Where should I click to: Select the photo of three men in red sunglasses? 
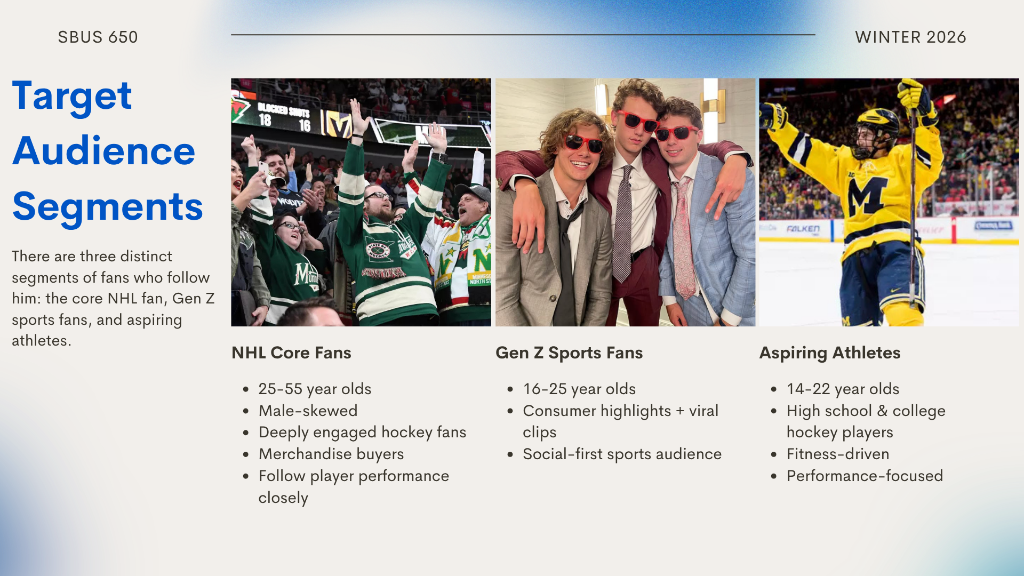pyautogui.click(x=625, y=202)
